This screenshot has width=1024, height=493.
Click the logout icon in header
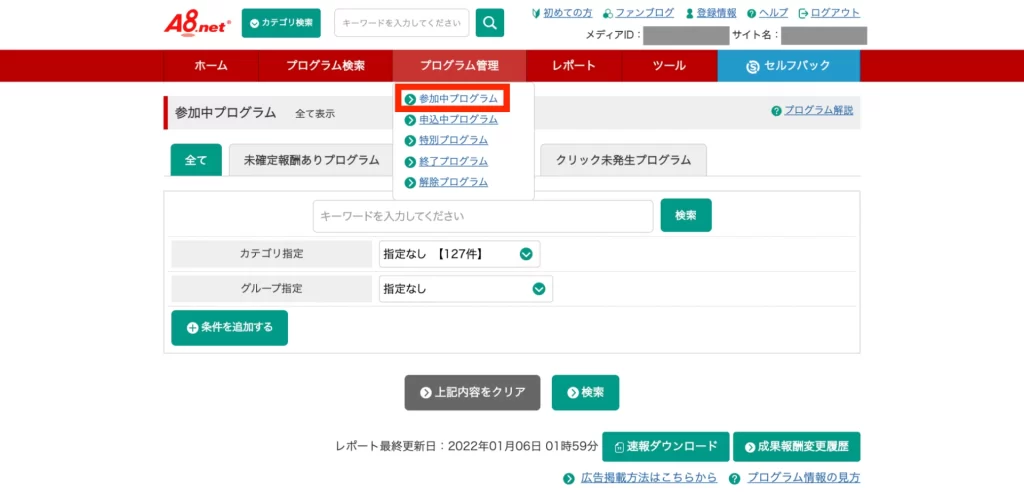[803, 13]
